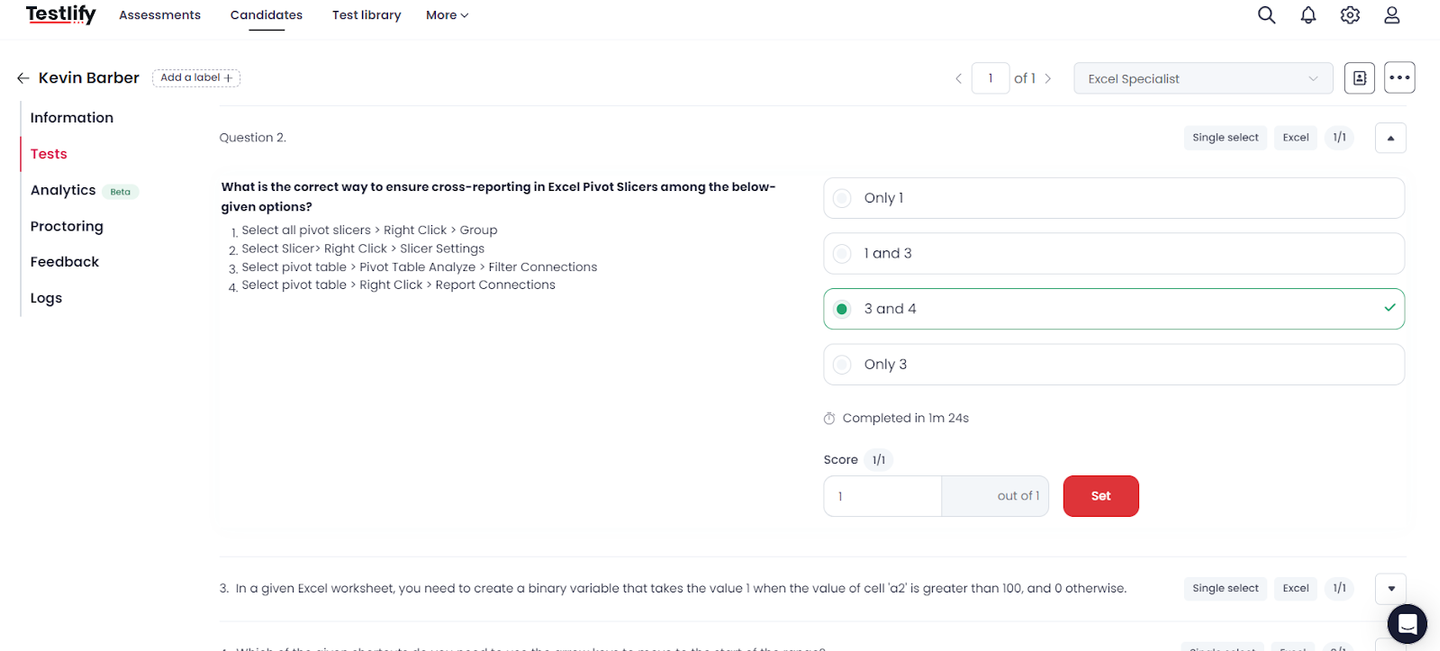The width and height of the screenshot is (1440, 651).
Task: Click the question about cross-reporting in Pivot Slicers
Action: (x=498, y=197)
